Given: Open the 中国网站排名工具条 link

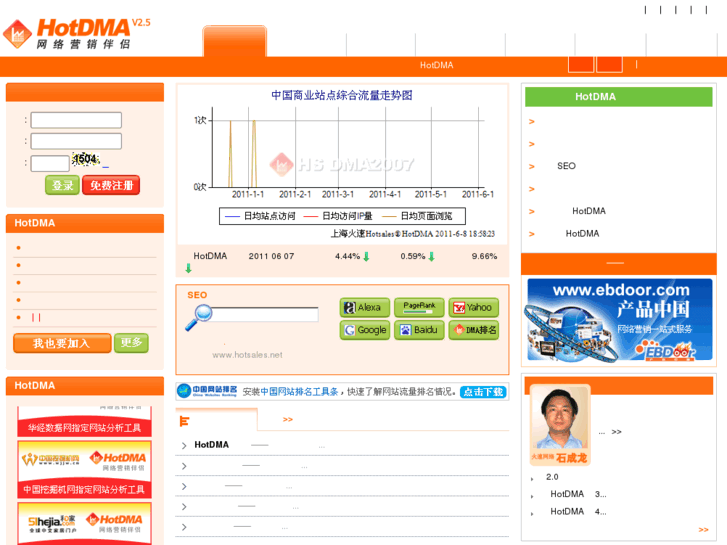Looking at the screenshot, I should pos(299,392).
